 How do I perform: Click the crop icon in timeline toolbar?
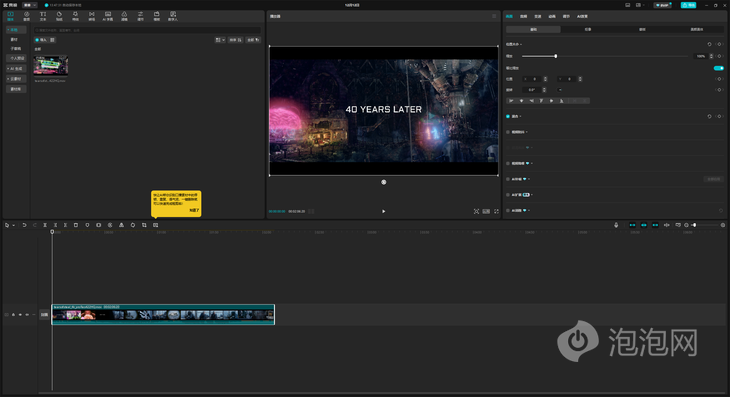point(144,225)
